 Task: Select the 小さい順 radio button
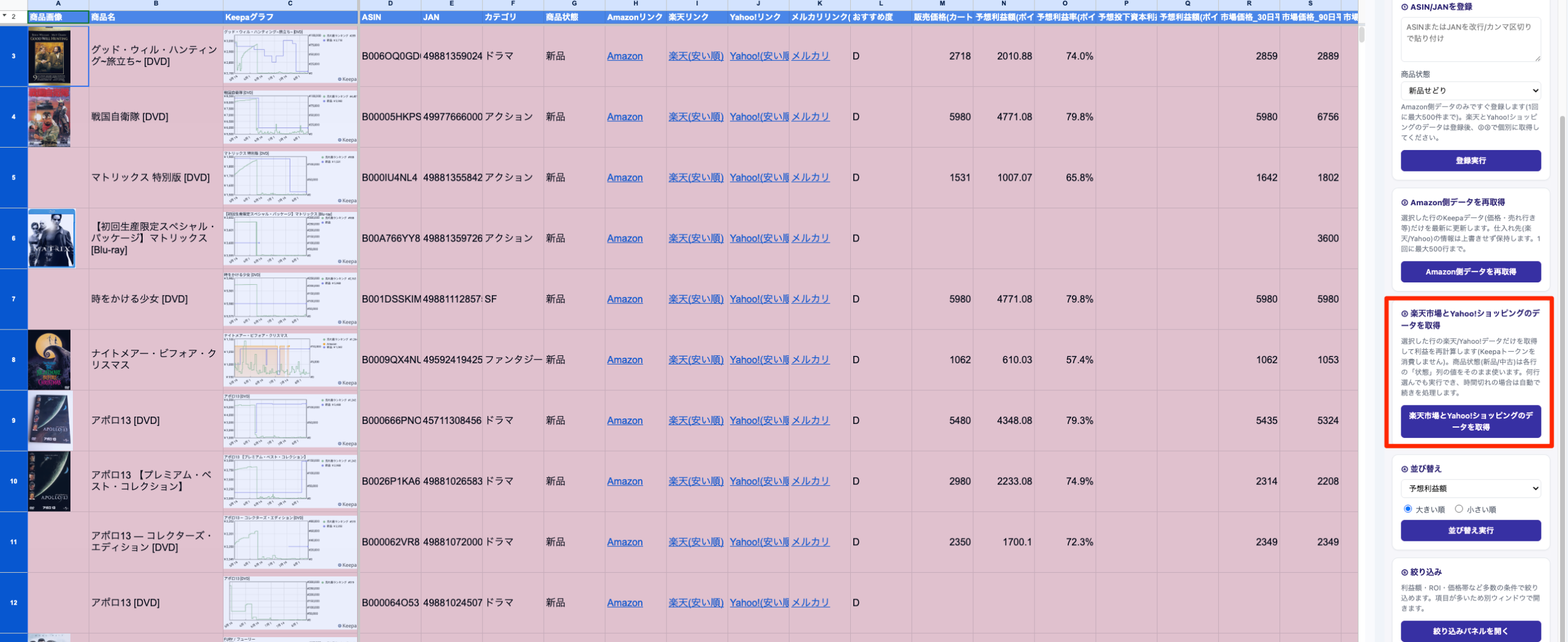coord(1458,509)
